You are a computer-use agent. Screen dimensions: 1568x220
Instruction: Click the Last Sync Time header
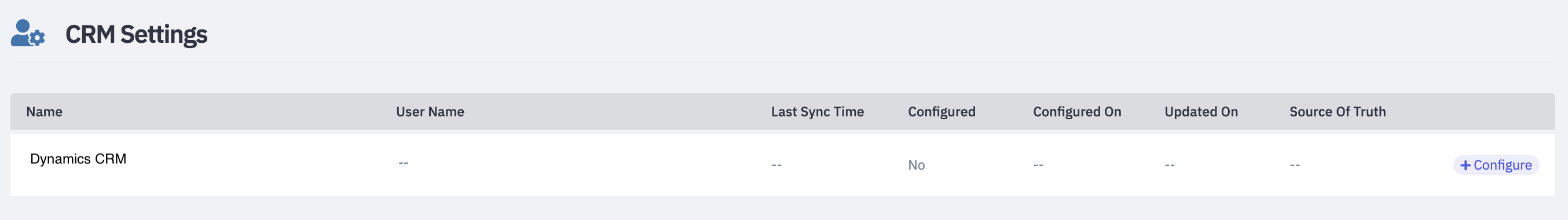click(817, 112)
